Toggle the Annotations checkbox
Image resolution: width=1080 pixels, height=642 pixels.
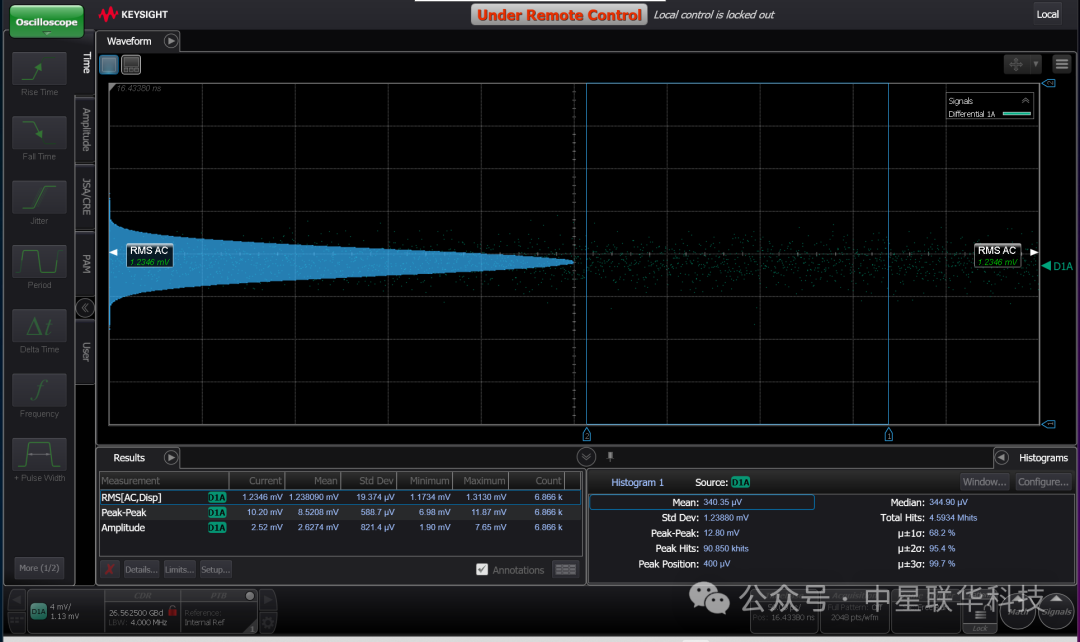pyautogui.click(x=482, y=569)
